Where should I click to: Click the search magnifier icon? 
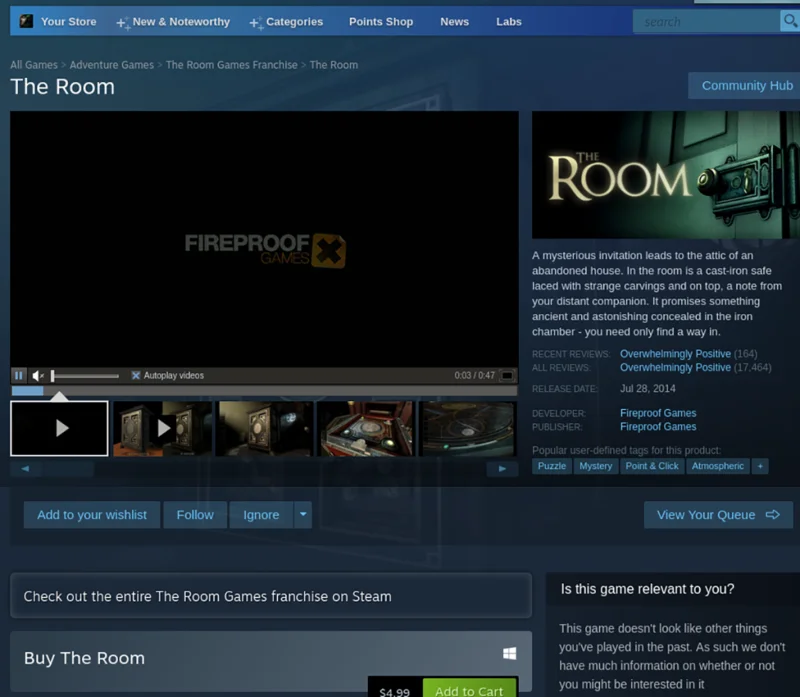(790, 21)
